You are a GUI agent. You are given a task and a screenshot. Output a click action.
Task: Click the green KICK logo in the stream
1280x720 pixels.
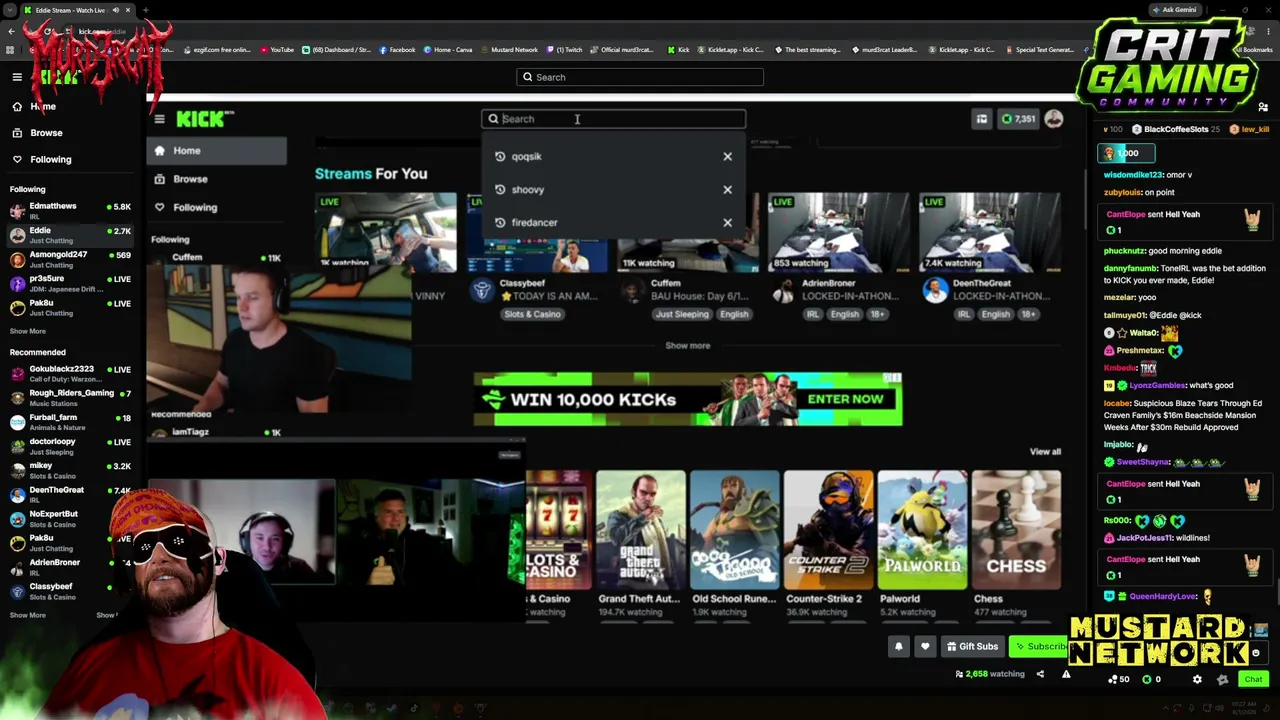[204, 119]
